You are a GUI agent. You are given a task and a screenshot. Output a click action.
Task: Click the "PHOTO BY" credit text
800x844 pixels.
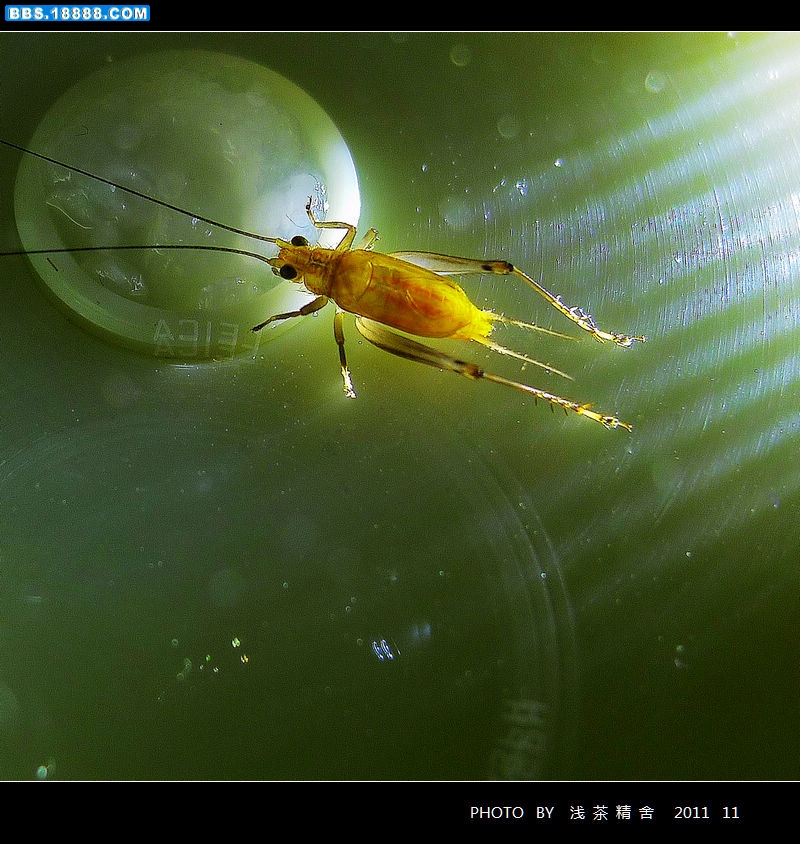tap(512, 812)
